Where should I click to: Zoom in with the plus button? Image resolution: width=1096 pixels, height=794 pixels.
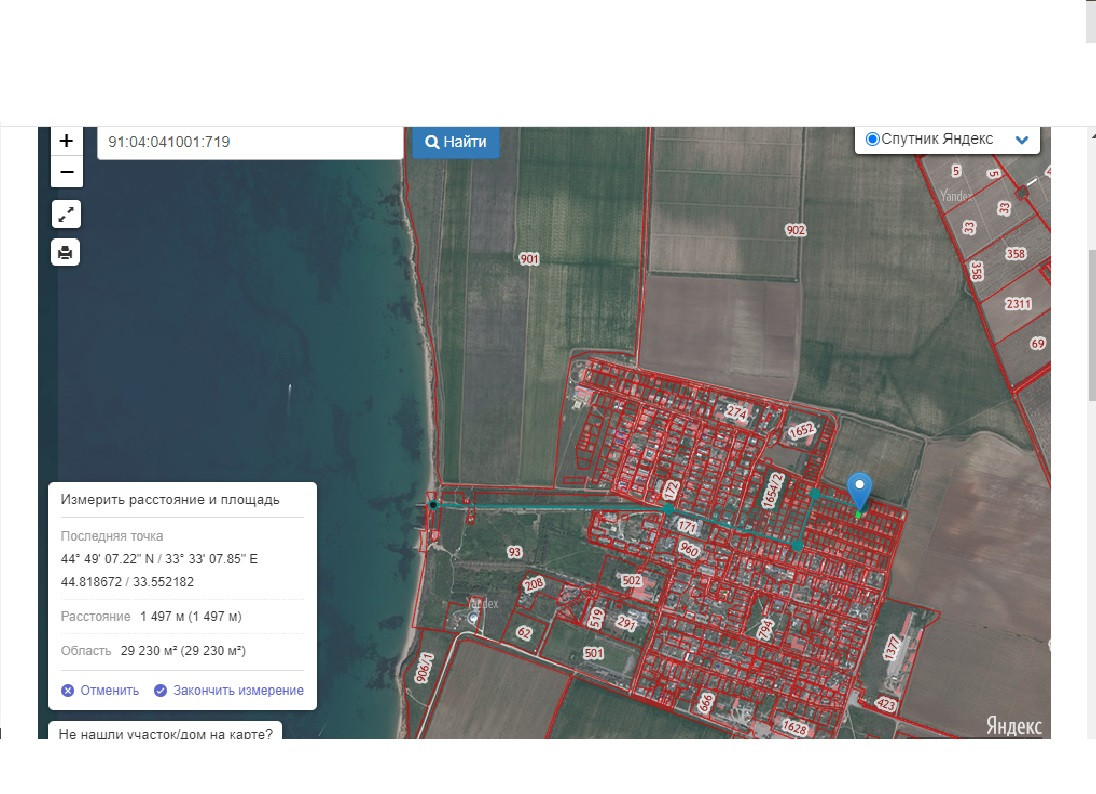(66, 141)
